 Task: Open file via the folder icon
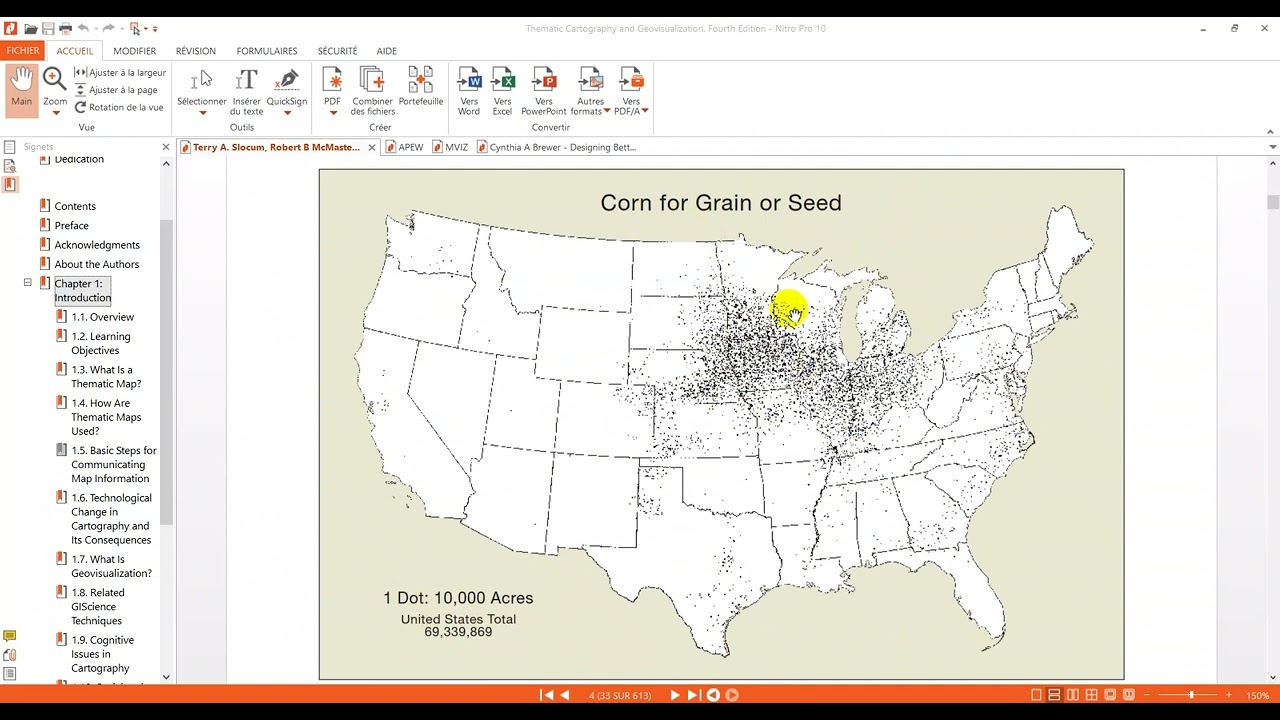tap(31, 29)
